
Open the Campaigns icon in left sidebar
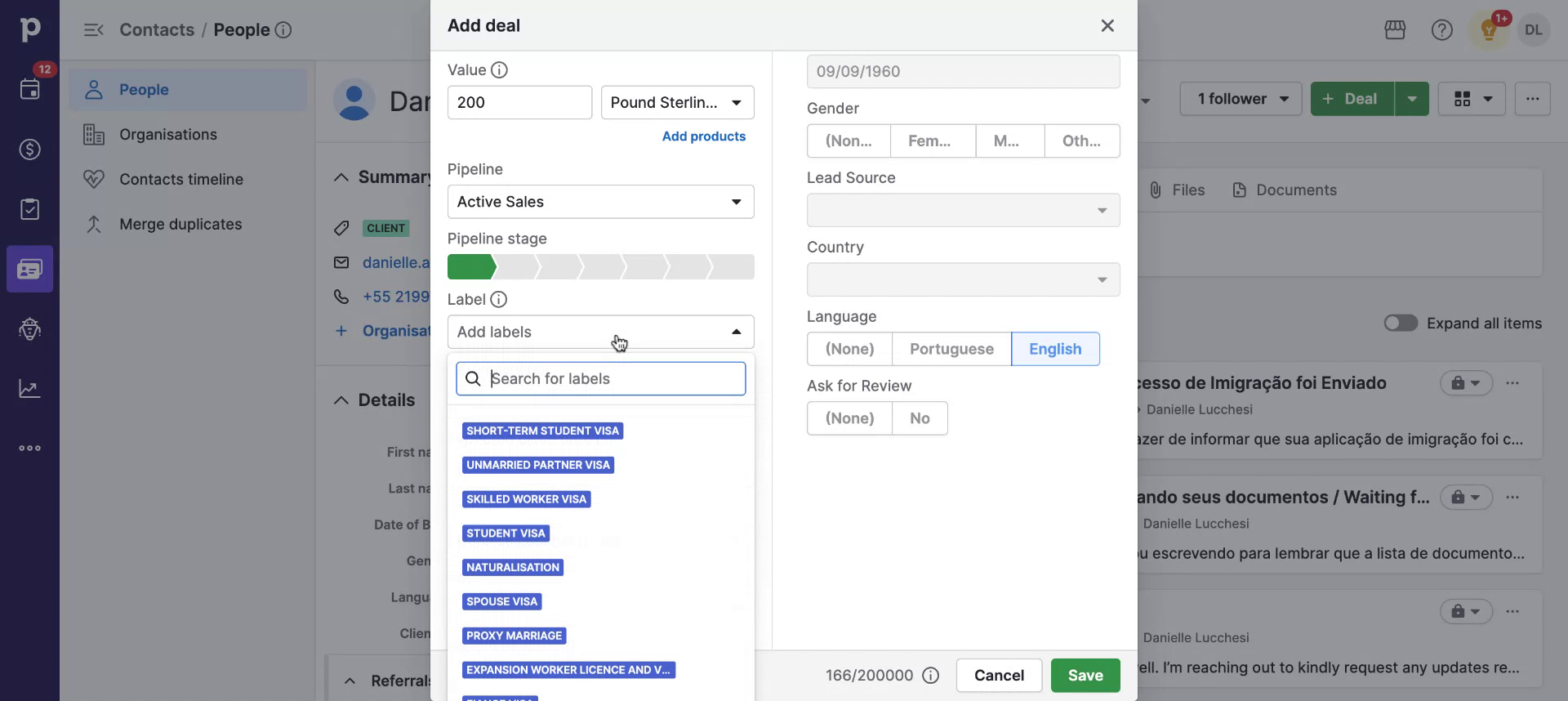[29, 329]
